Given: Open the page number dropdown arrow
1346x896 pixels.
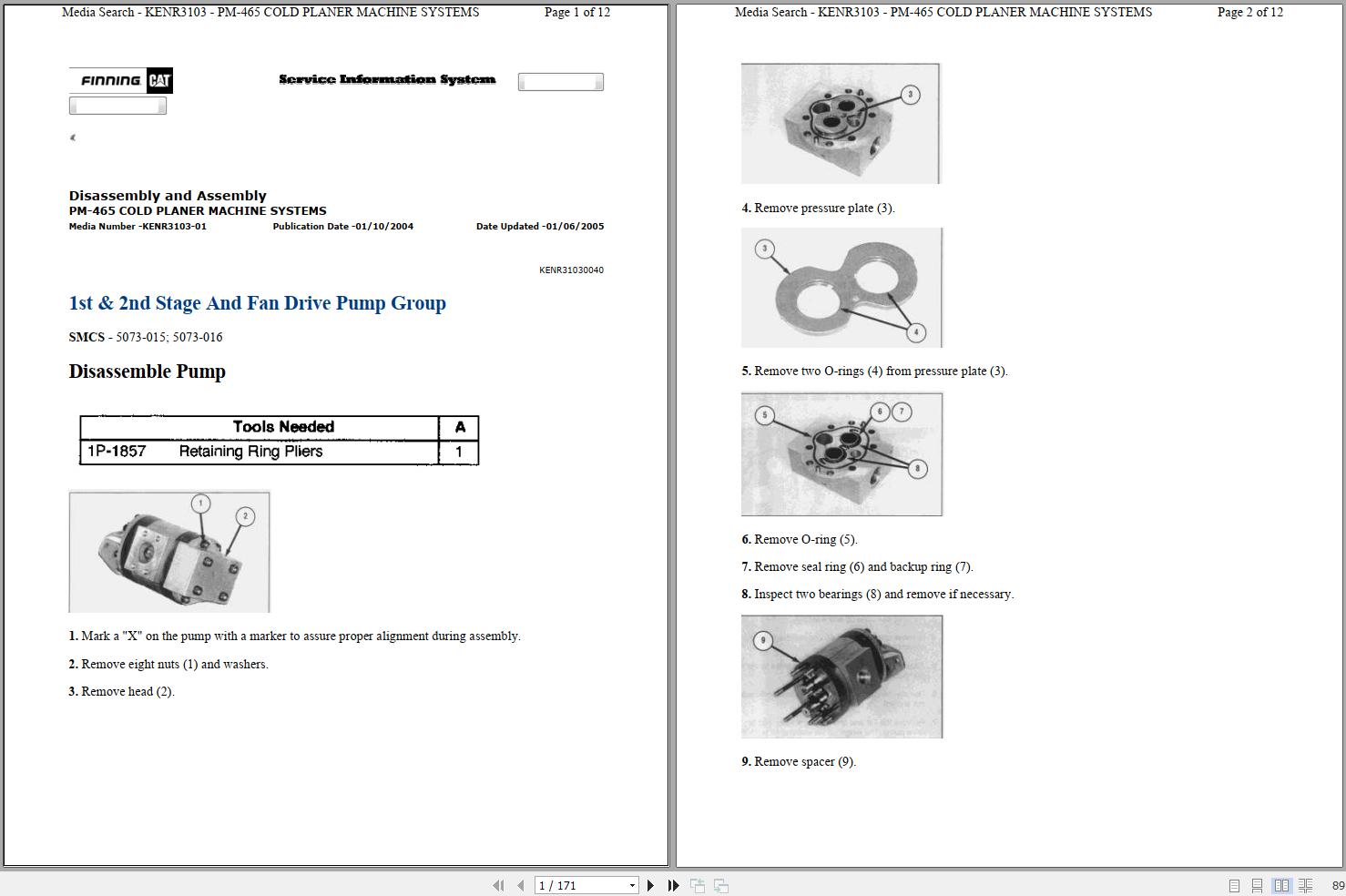Looking at the screenshot, I should pyautogui.click(x=632, y=884).
